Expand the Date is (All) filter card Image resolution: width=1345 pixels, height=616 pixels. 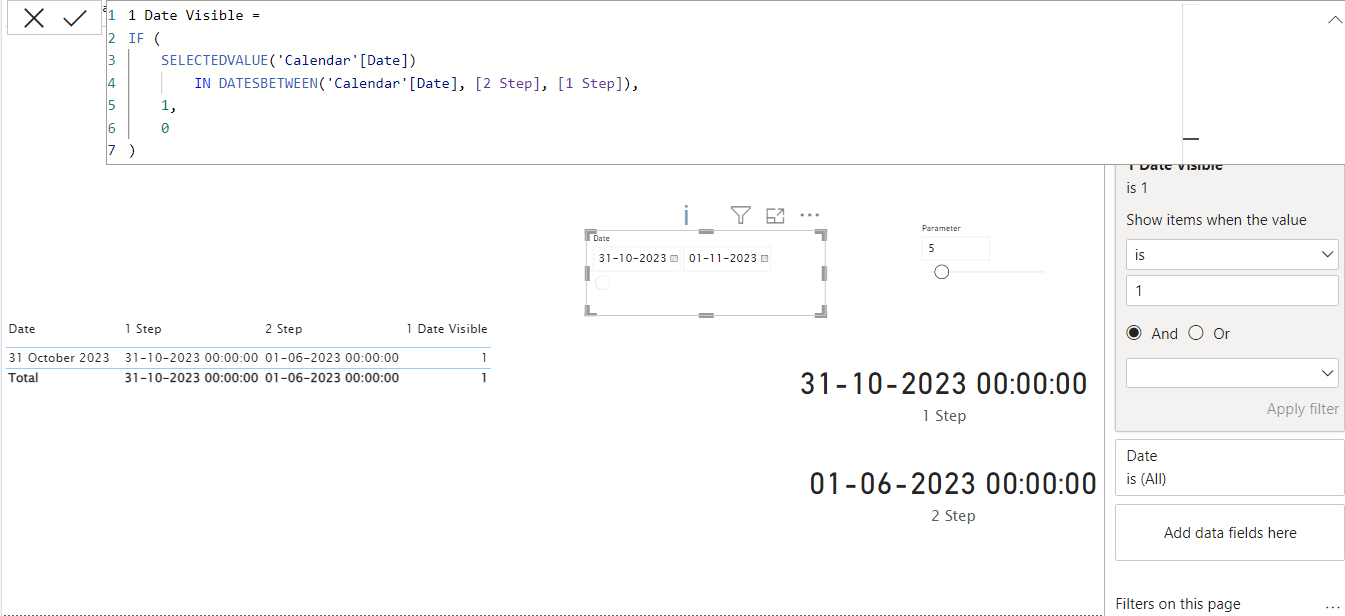[x=1229, y=467]
